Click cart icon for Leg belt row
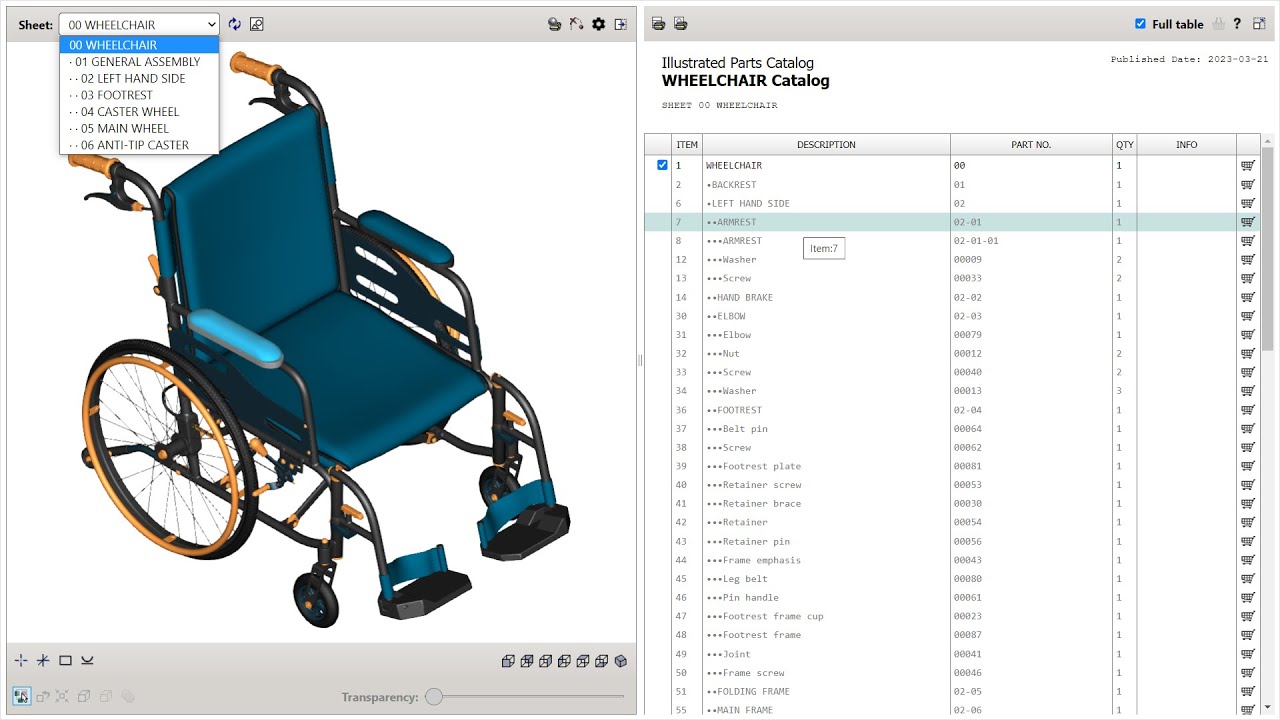This screenshot has height=720, width=1280. pos(1248,579)
